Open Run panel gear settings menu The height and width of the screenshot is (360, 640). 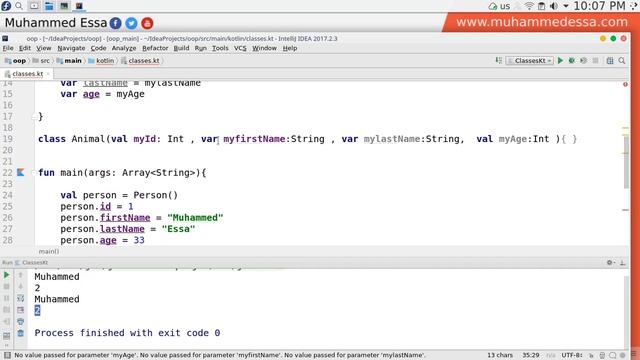point(610,262)
